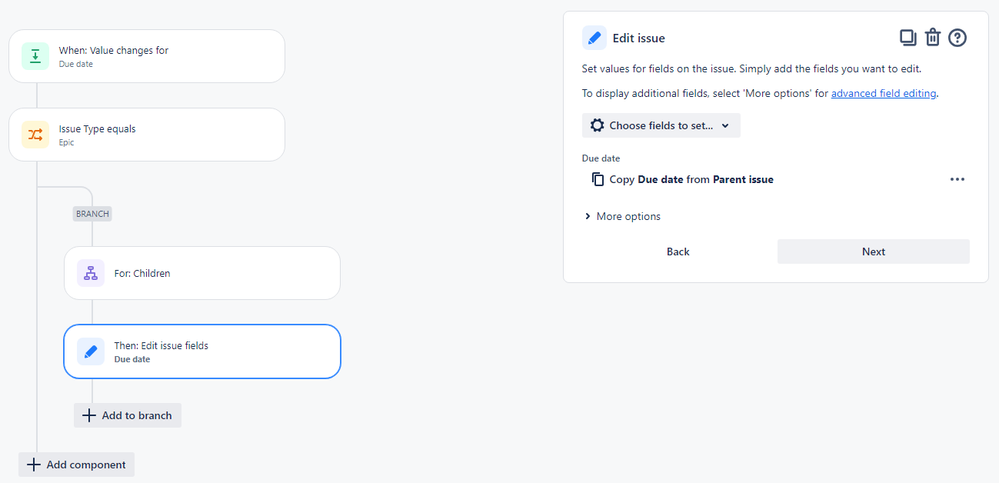Viewport: 999px width, 483px height.
Task: Click the orange shuffle condition icon
Action: coord(35,134)
